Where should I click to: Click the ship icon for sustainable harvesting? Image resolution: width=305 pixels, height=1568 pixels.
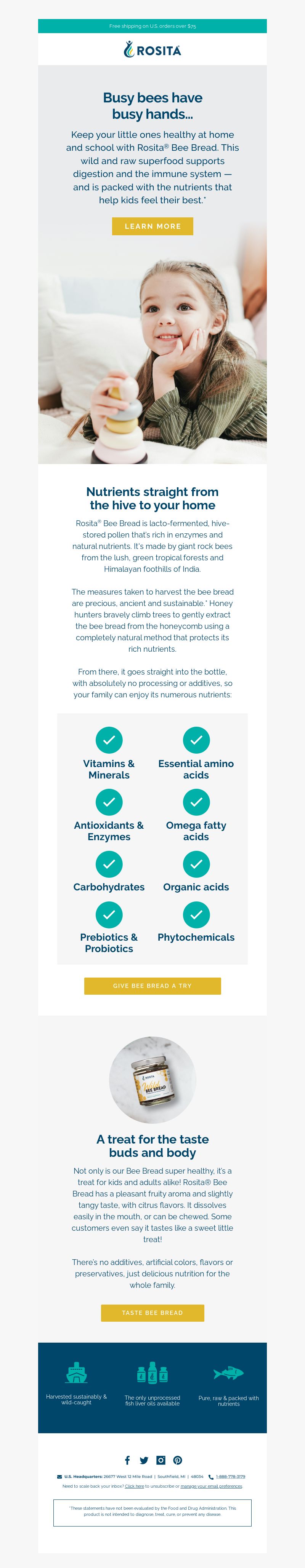(x=76, y=1373)
